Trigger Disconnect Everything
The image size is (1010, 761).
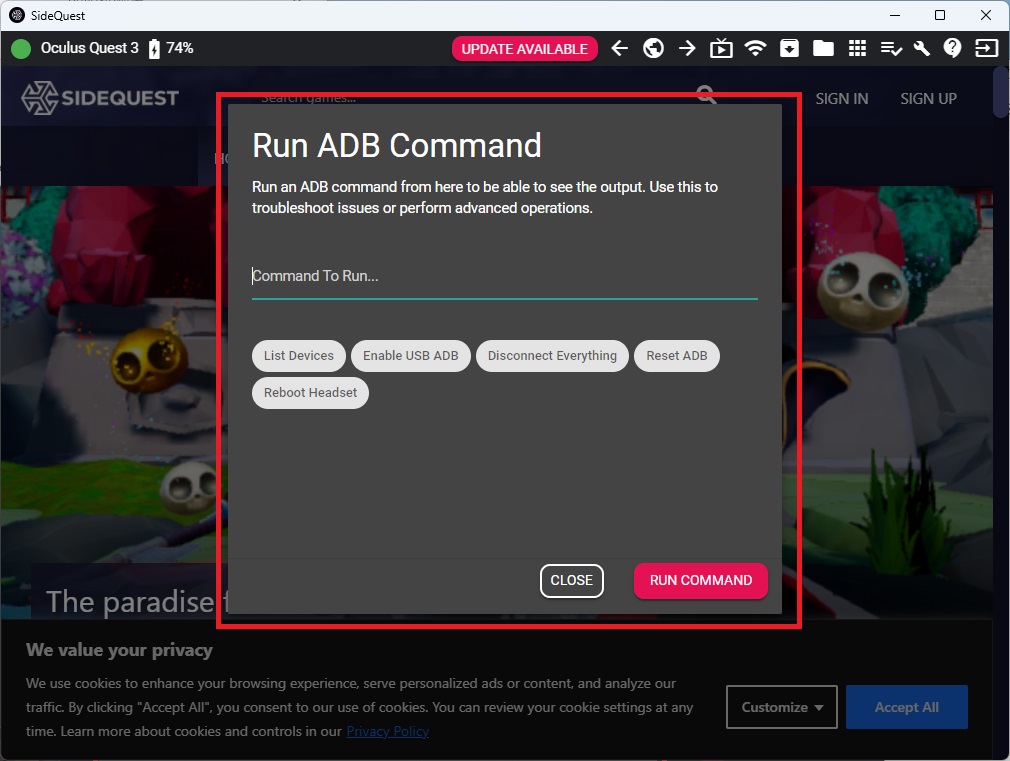(x=552, y=355)
